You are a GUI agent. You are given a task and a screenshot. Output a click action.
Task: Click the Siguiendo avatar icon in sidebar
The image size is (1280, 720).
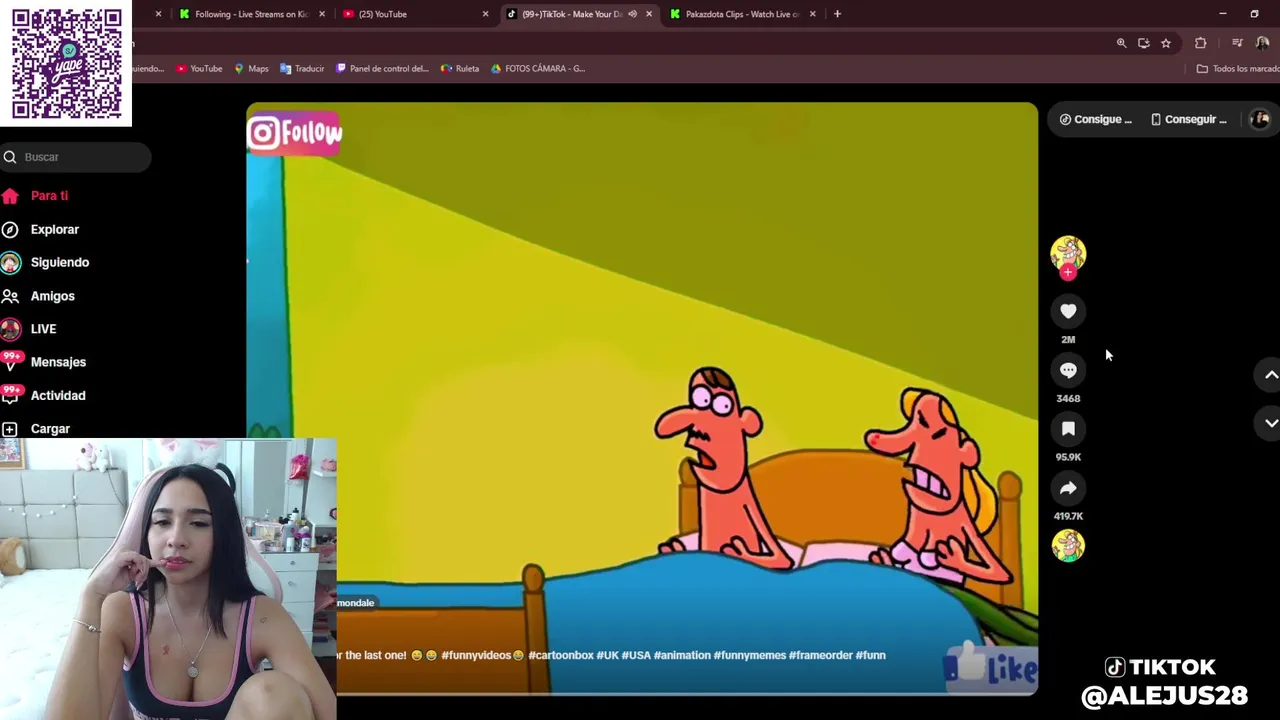click(10, 262)
